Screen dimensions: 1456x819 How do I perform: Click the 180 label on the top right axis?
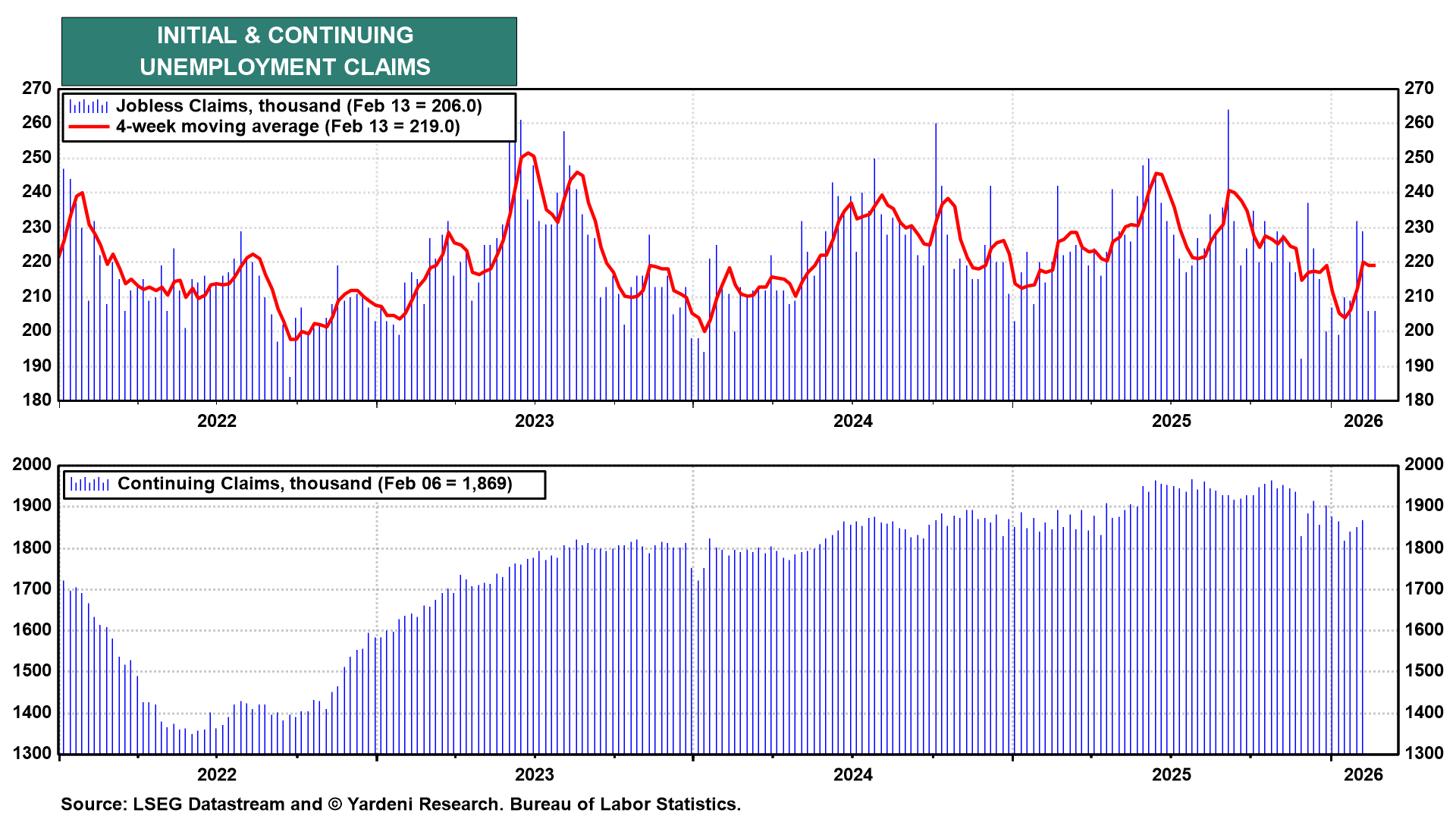tap(1419, 400)
